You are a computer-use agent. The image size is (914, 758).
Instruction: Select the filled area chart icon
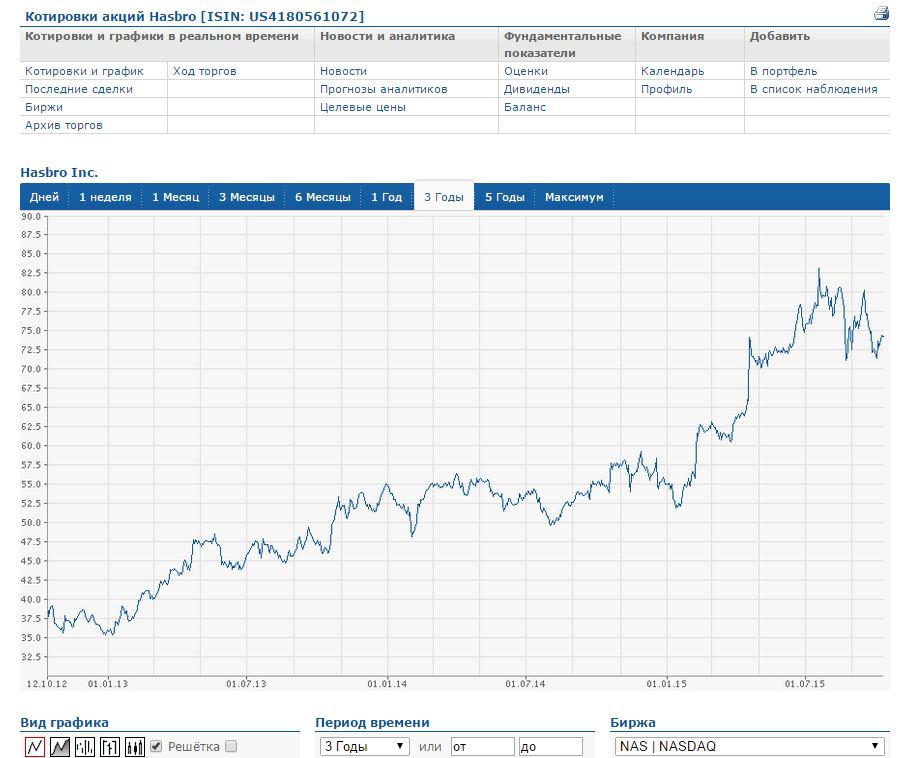click(x=60, y=746)
